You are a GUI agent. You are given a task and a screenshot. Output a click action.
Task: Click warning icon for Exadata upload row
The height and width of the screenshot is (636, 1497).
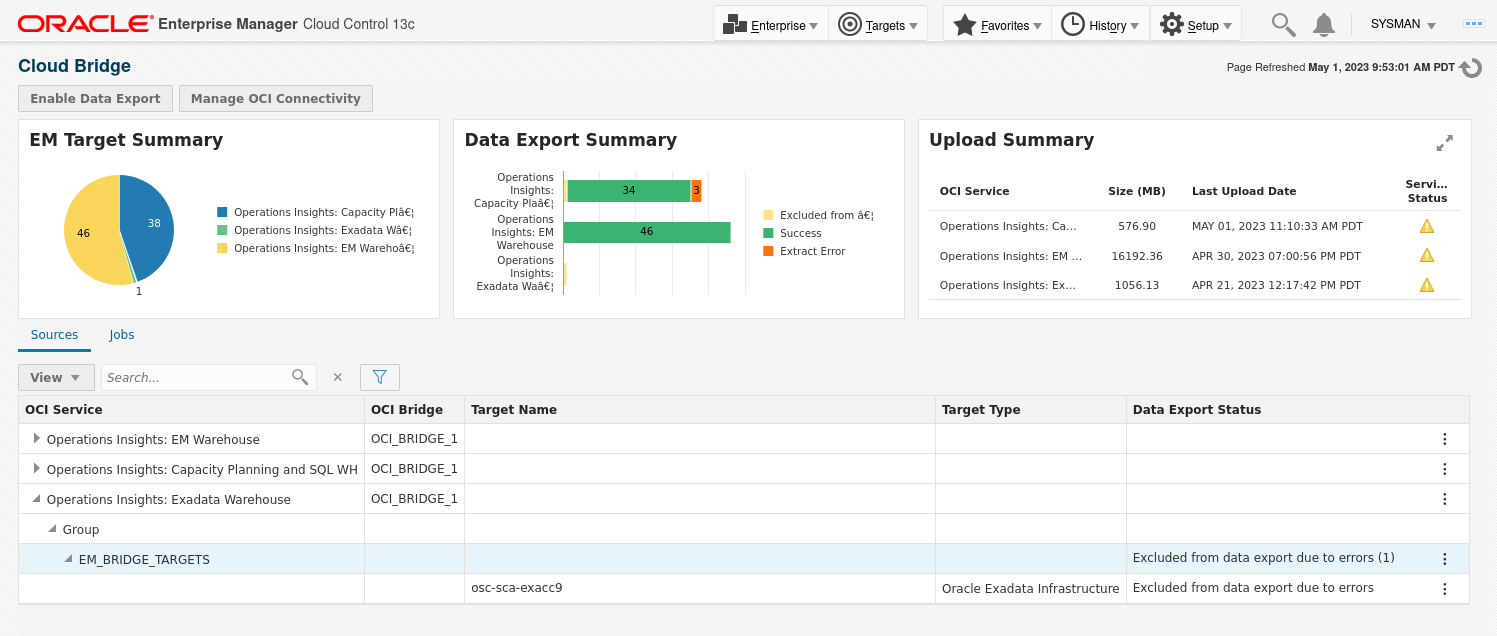click(x=1427, y=285)
